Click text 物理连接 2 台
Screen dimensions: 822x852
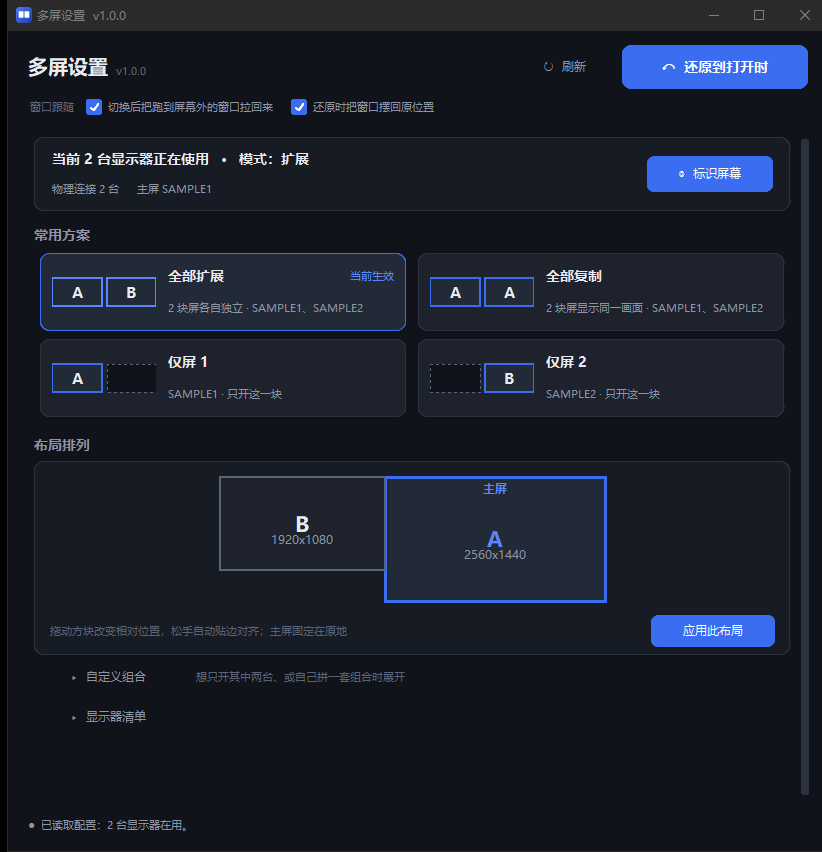click(85, 189)
